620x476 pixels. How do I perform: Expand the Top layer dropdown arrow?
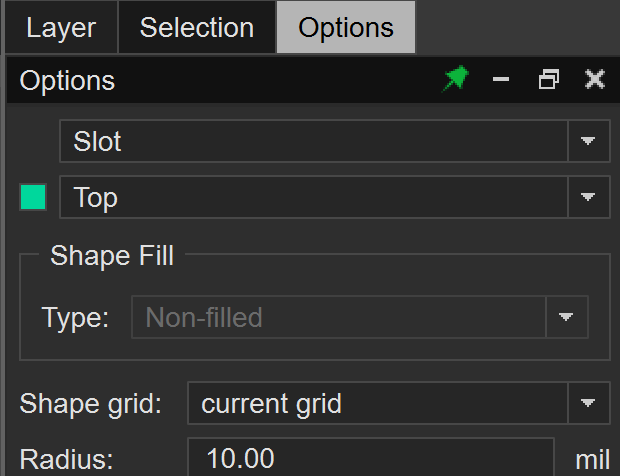click(x=589, y=197)
